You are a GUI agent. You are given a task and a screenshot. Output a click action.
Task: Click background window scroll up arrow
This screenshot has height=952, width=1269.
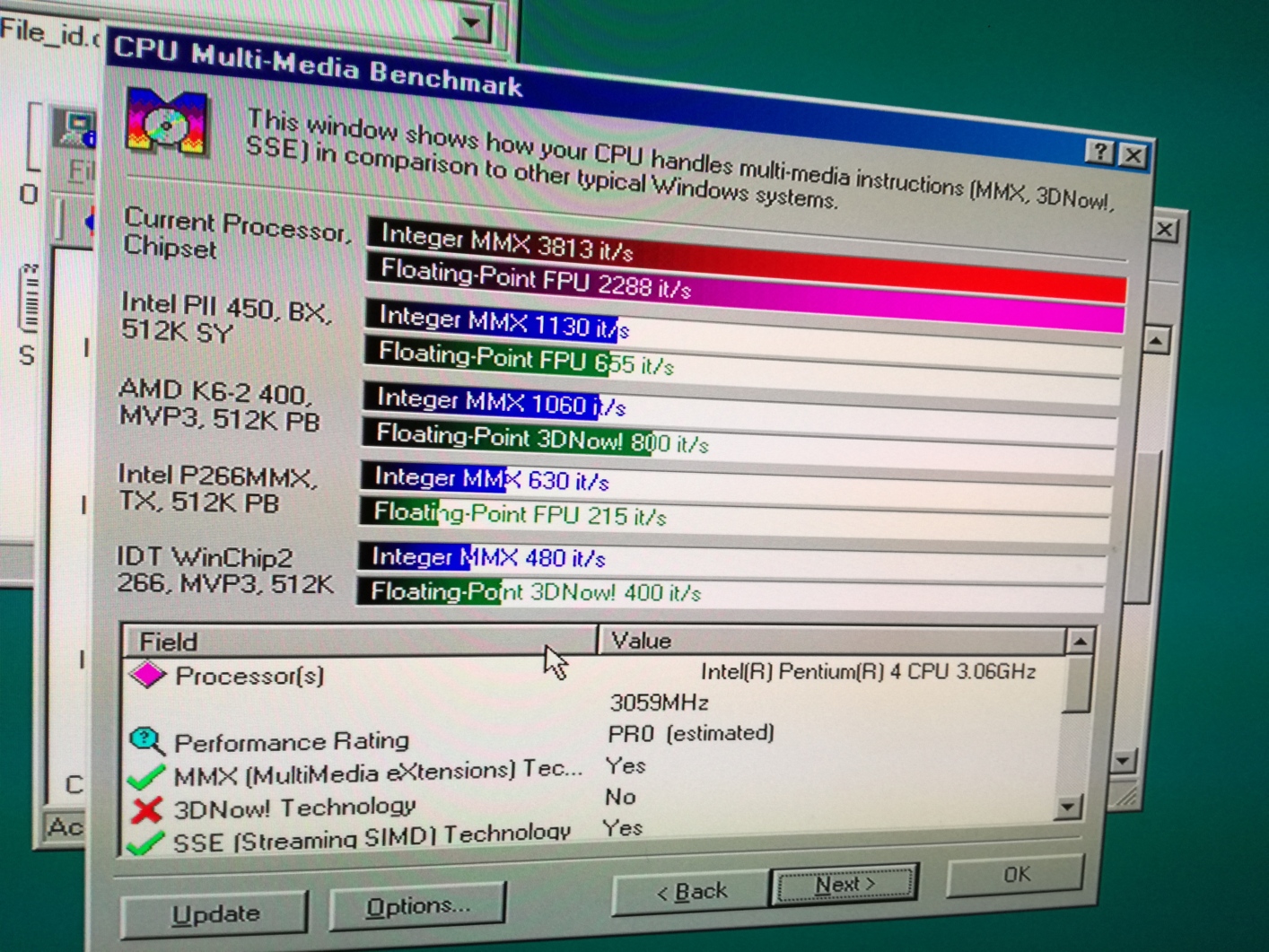pyautogui.click(x=1155, y=341)
